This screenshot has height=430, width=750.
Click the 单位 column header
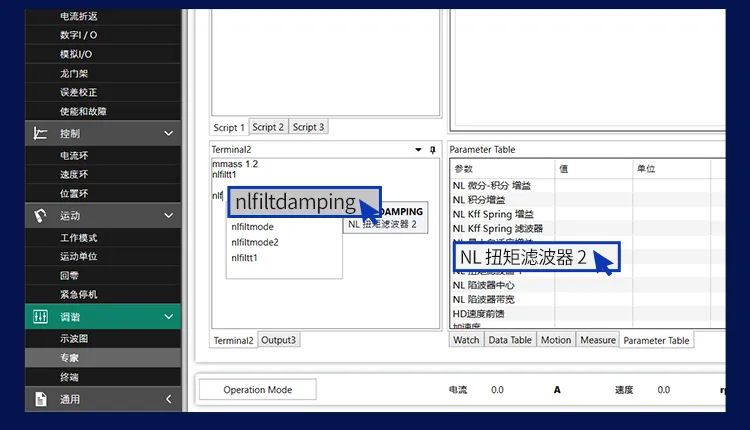pos(672,169)
